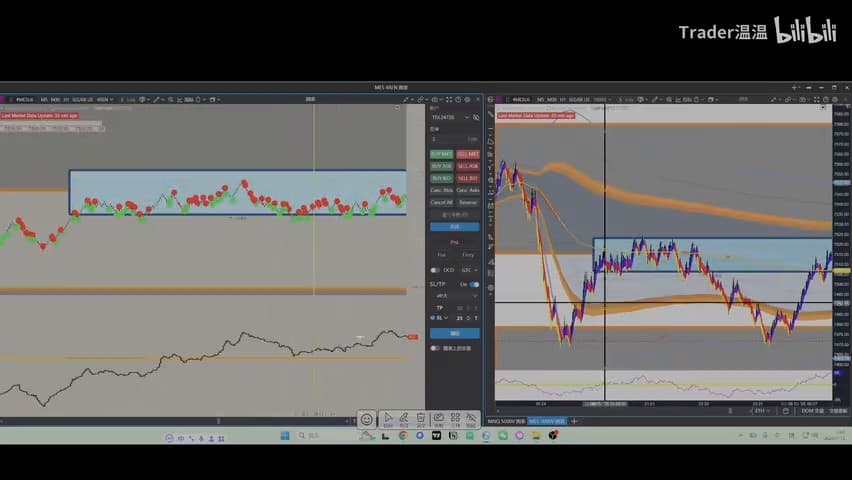Click the Flat button in order panel
This screenshot has width=852, height=480.
[442, 254]
